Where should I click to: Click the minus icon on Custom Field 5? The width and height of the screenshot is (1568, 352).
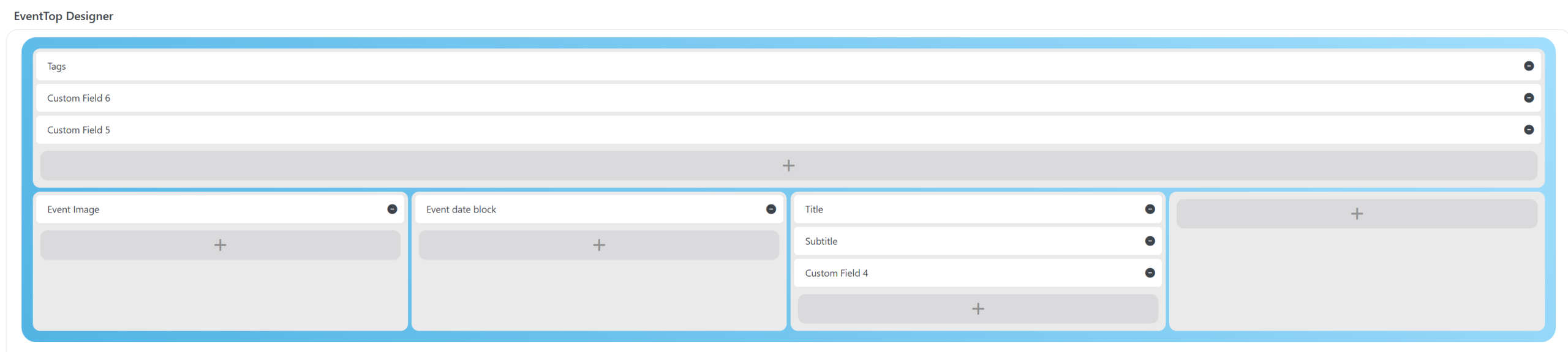click(1528, 130)
